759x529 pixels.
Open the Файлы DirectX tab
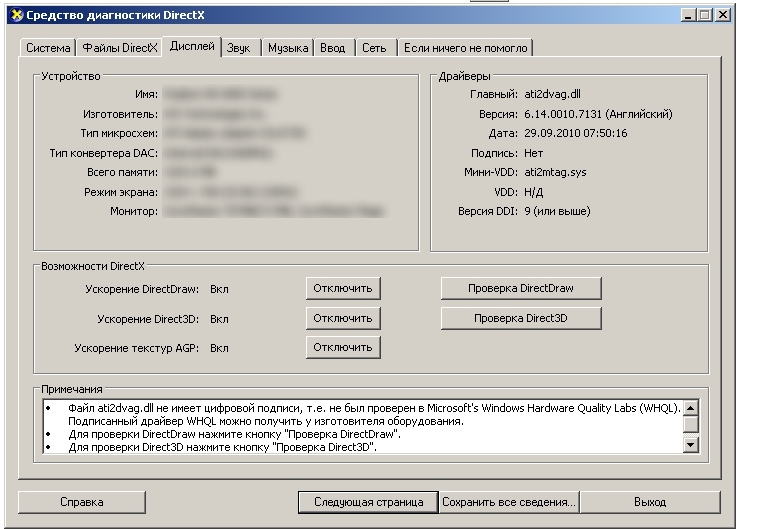pos(120,48)
